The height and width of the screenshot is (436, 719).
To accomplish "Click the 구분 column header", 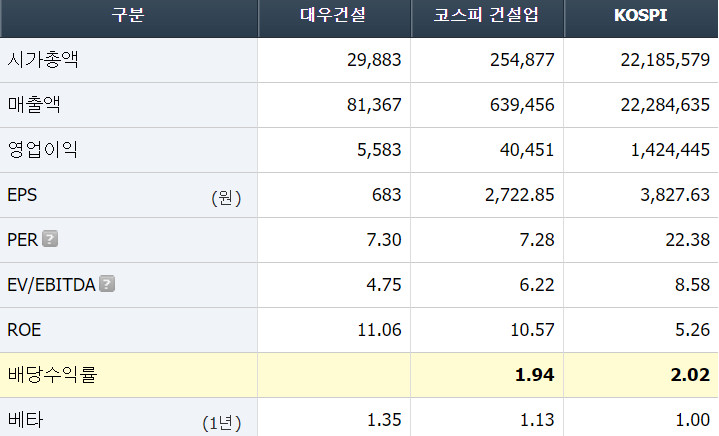I will (x=128, y=15).
